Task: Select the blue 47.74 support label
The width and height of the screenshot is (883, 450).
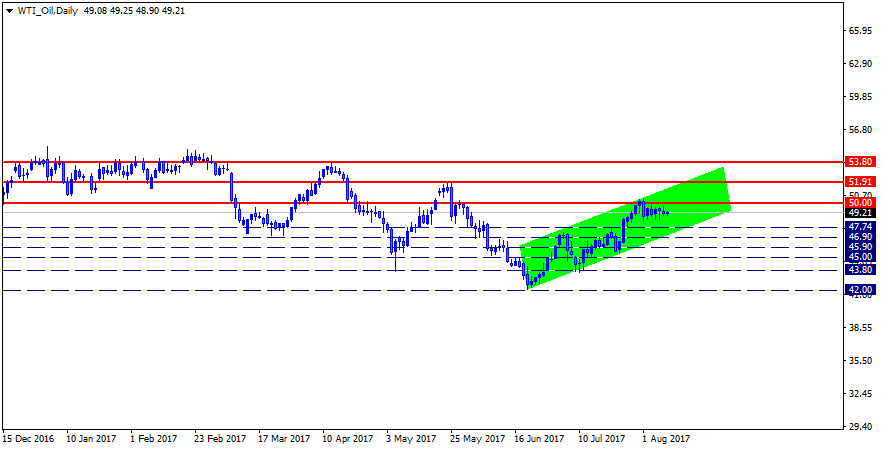Action: pos(860,227)
